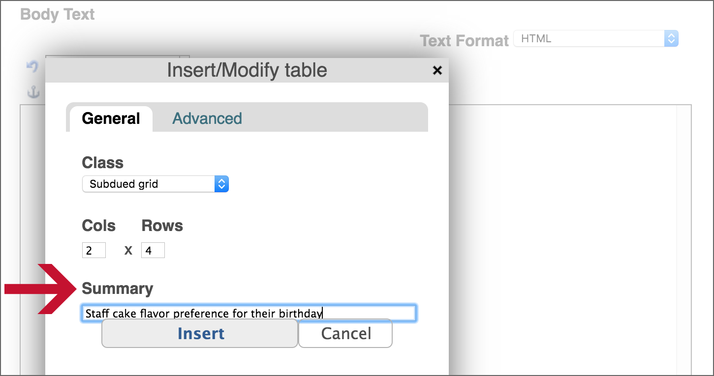Click the Summary label

coord(117,289)
